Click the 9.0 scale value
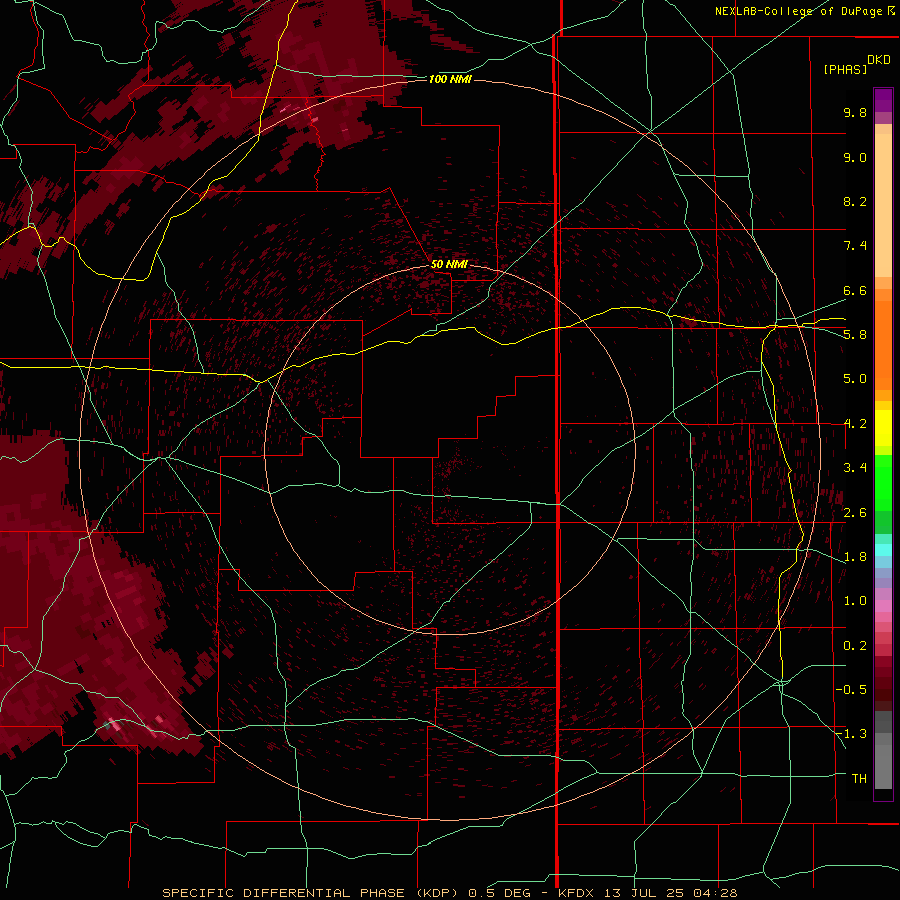This screenshot has height=900, width=900. coord(855,157)
